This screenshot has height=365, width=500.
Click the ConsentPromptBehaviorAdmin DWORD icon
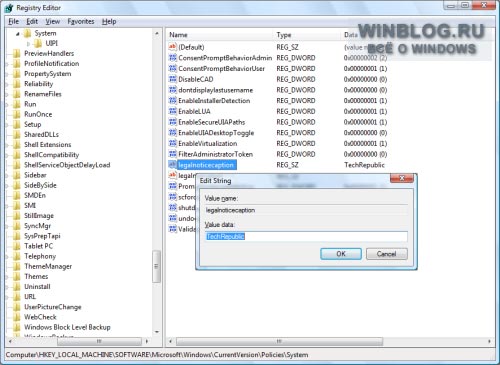tap(173, 58)
